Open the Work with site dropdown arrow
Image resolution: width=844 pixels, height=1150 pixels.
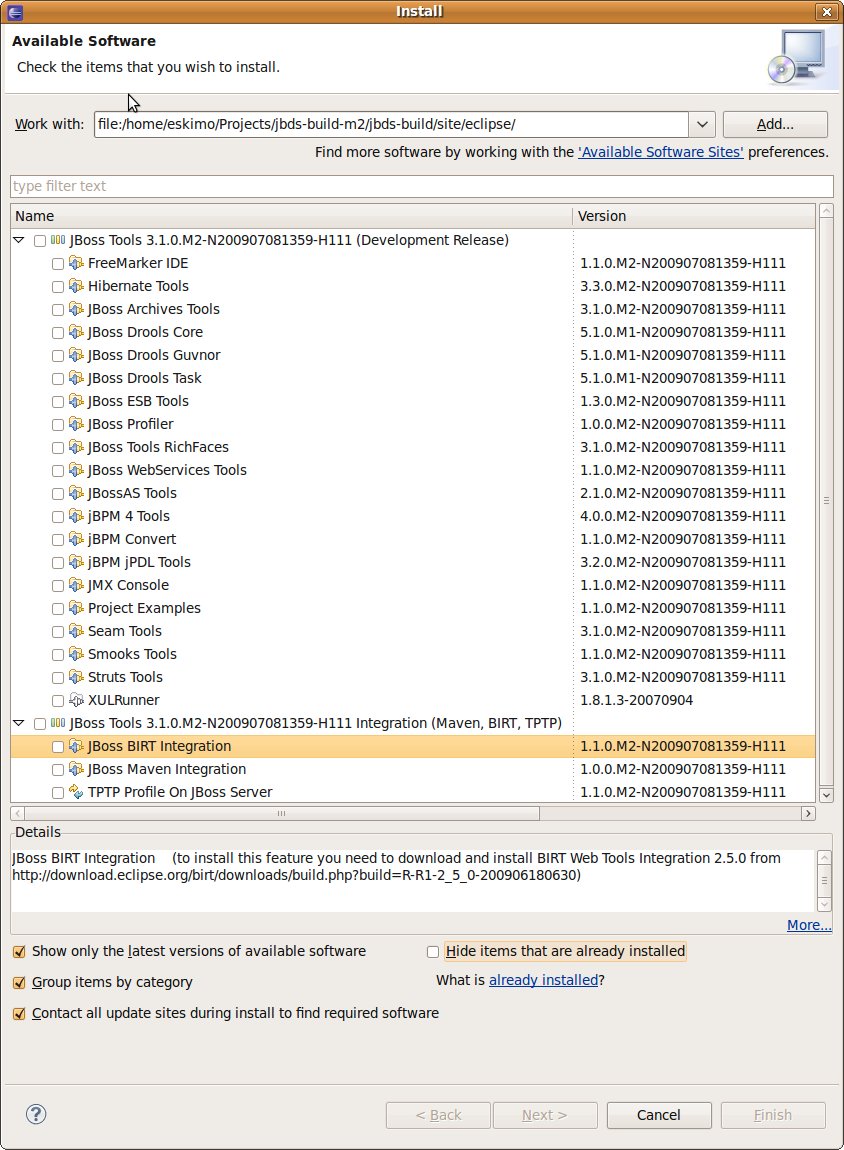[x=702, y=124]
